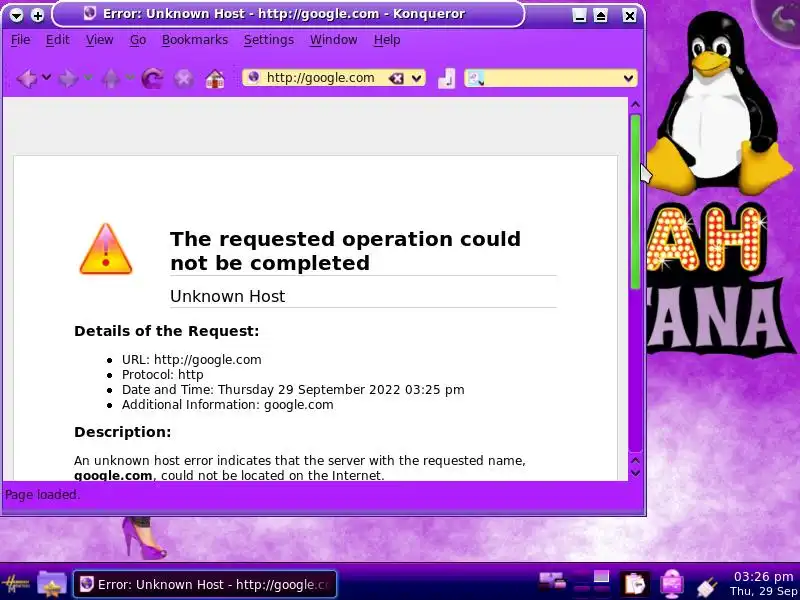Click the scroll up arrow at scrollbar top
Screen dimensions: 800x600
[635, 105]
